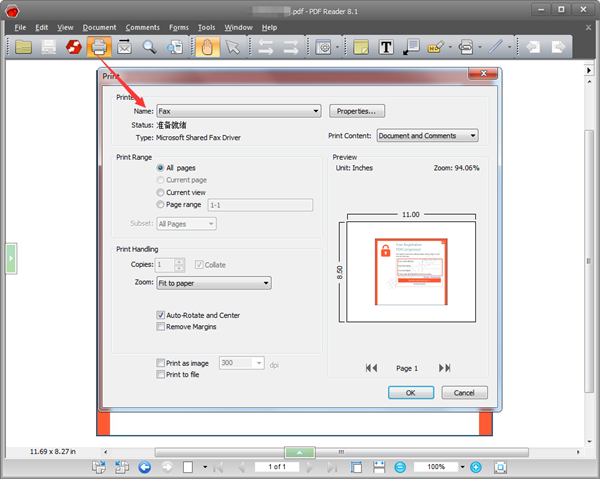Click the previous view toolbar icon
The image size is (600, 479).
[x=533, y=47]
